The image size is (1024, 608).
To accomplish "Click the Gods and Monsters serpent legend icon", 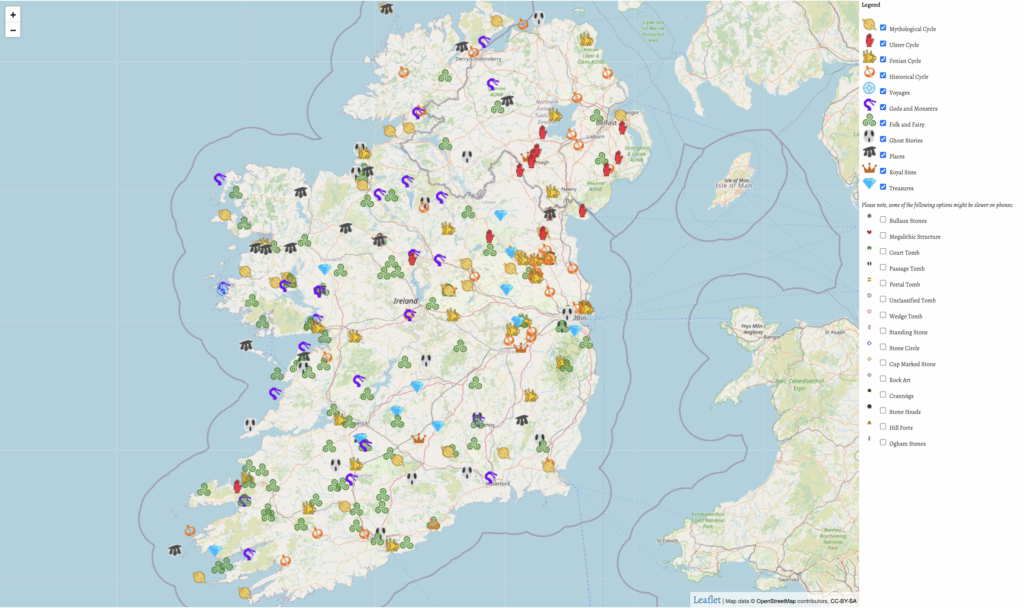I will click(869, 104).
